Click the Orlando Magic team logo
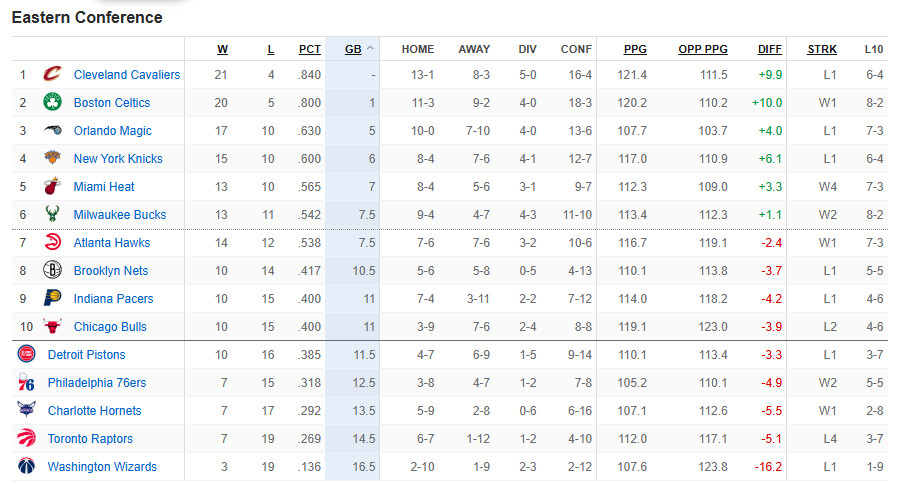Image resolution: width=900 pixels, height=484 pixels. point(52,130)
